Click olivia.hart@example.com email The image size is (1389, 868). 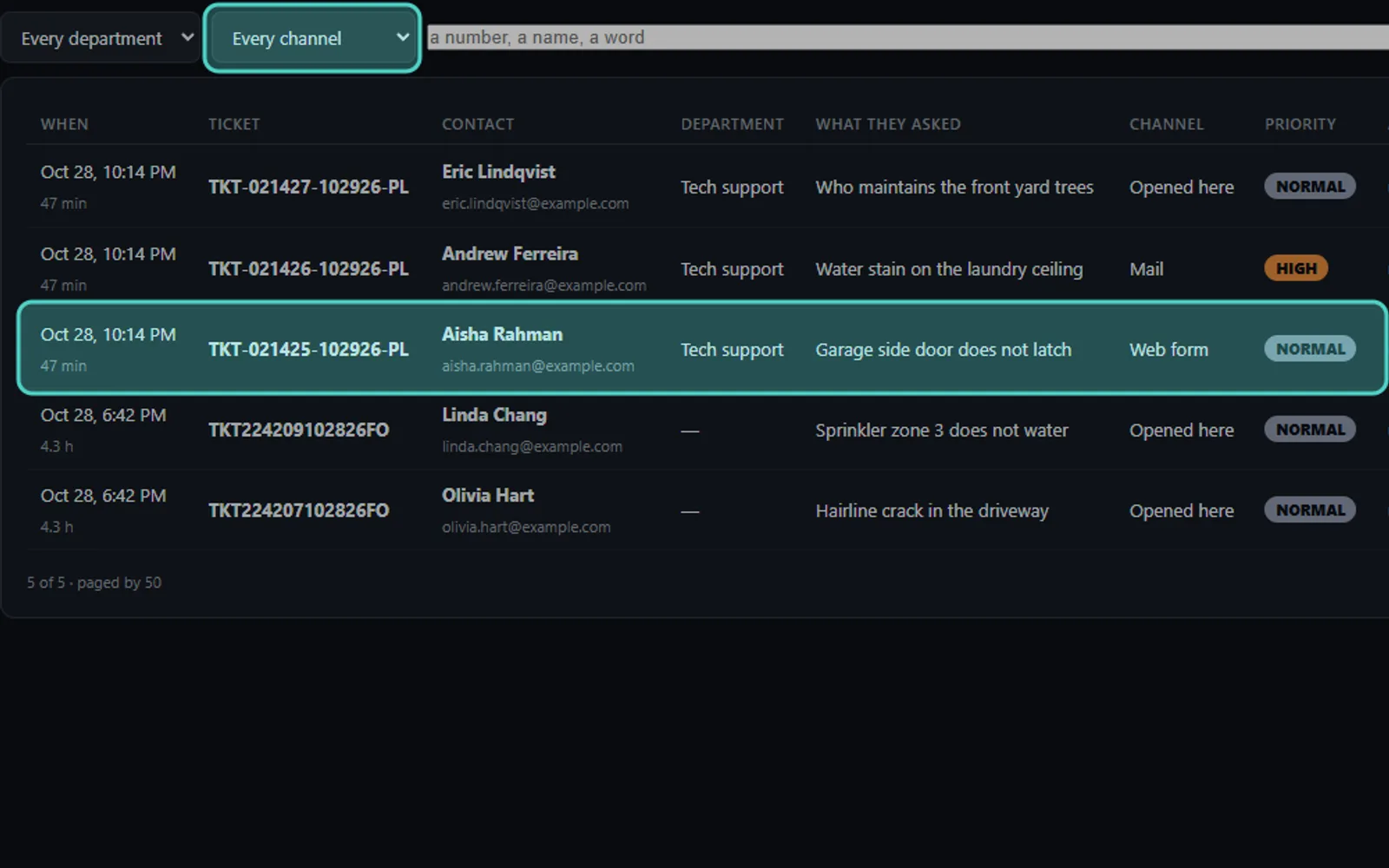tap(525, 528)
